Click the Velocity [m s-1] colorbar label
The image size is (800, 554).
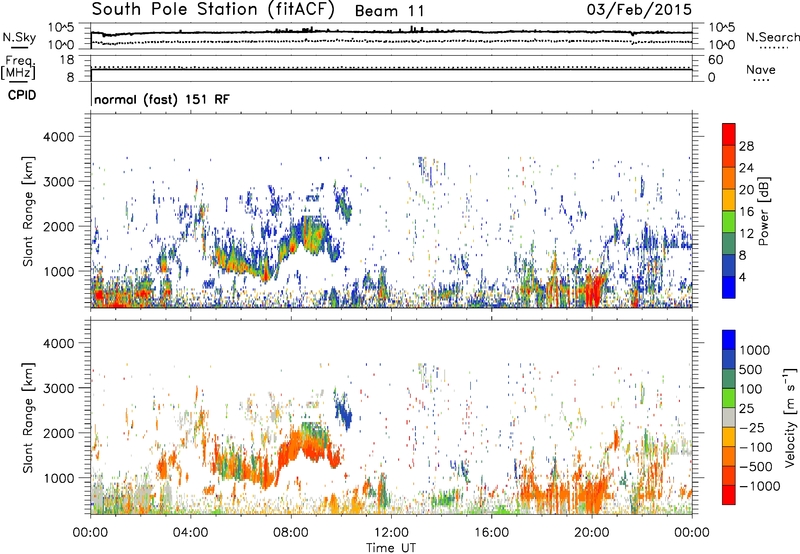coord(790,417)
